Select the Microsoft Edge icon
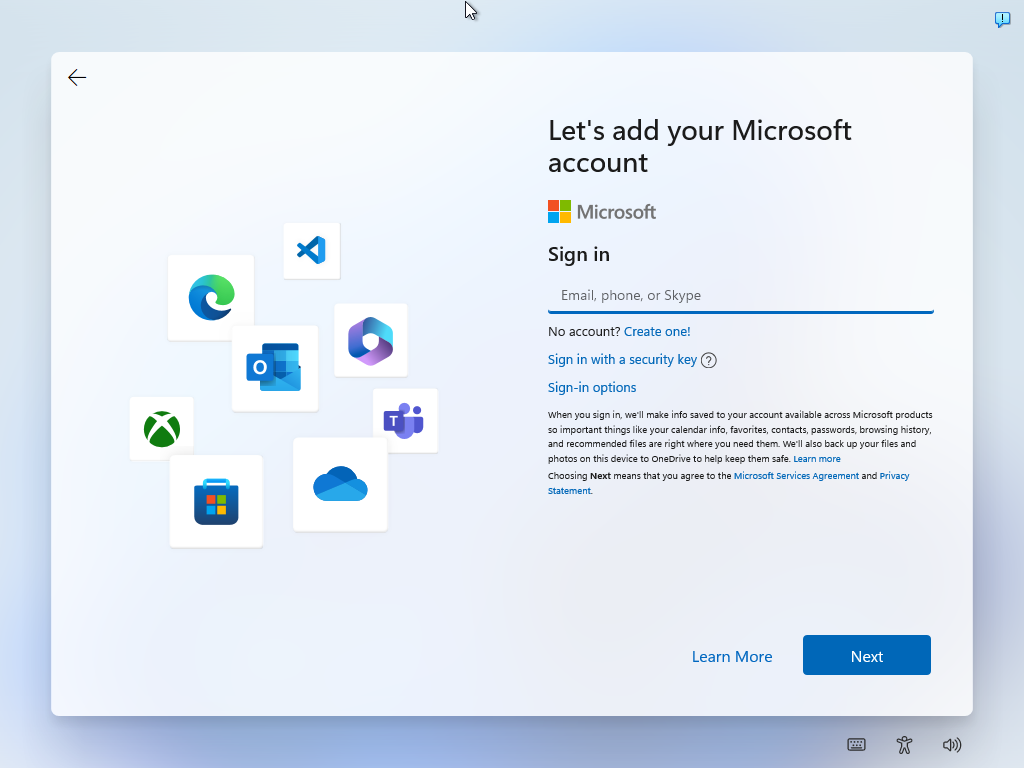1024x768 pixels. pos(210,297)
